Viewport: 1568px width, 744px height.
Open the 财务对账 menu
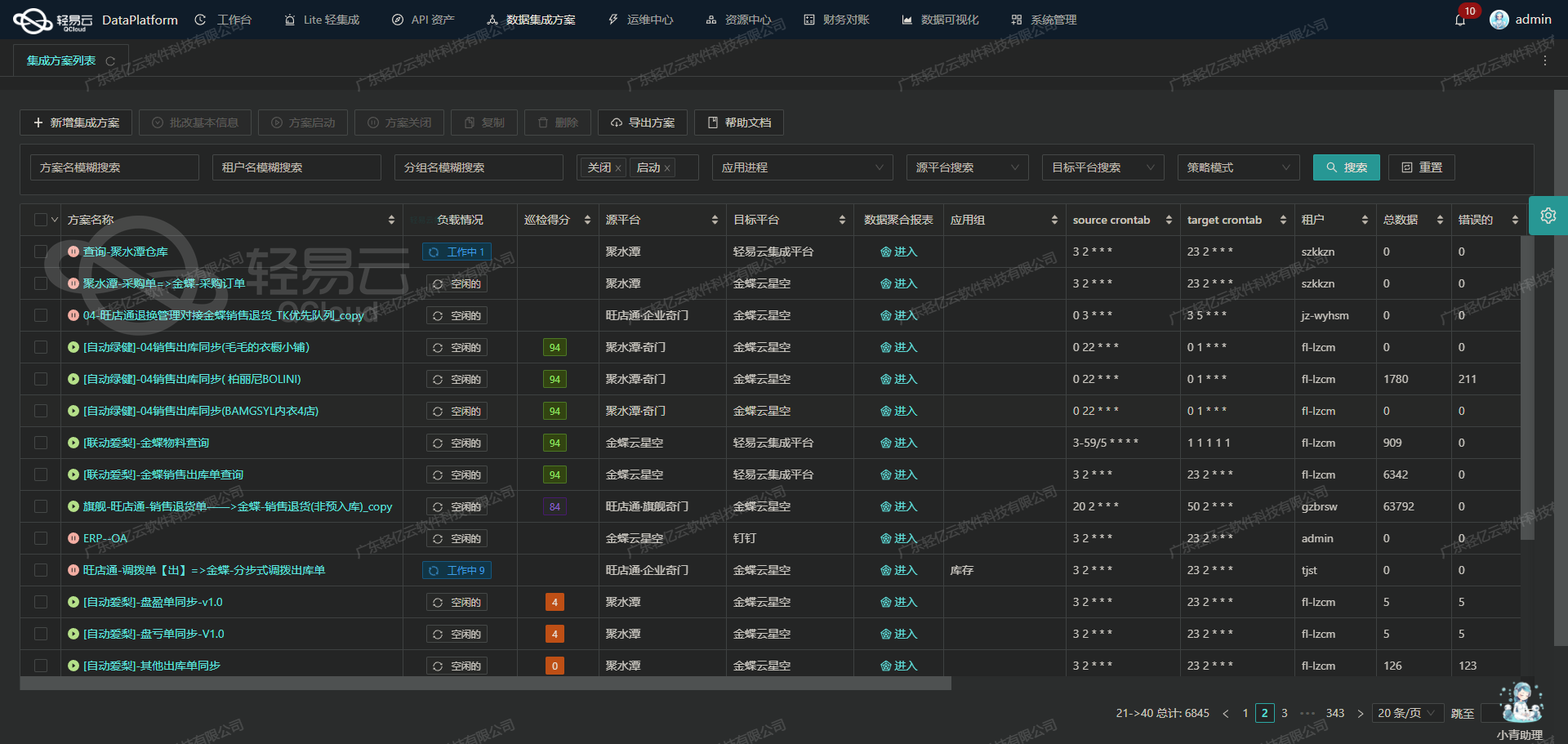click(837, 20)
